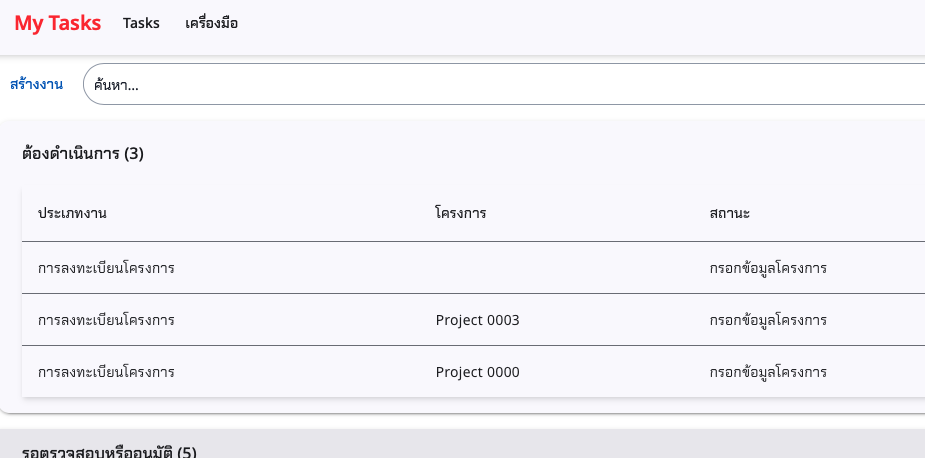Click the สร้างงาน link
Image resolution: width=925 pixels, height=458 pixels.
(37, 84)
